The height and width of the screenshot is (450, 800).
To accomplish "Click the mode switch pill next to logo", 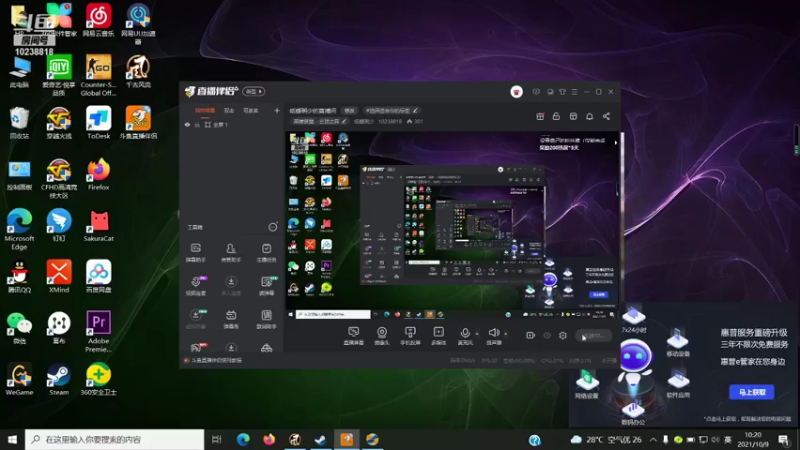I will coord(254,91).
